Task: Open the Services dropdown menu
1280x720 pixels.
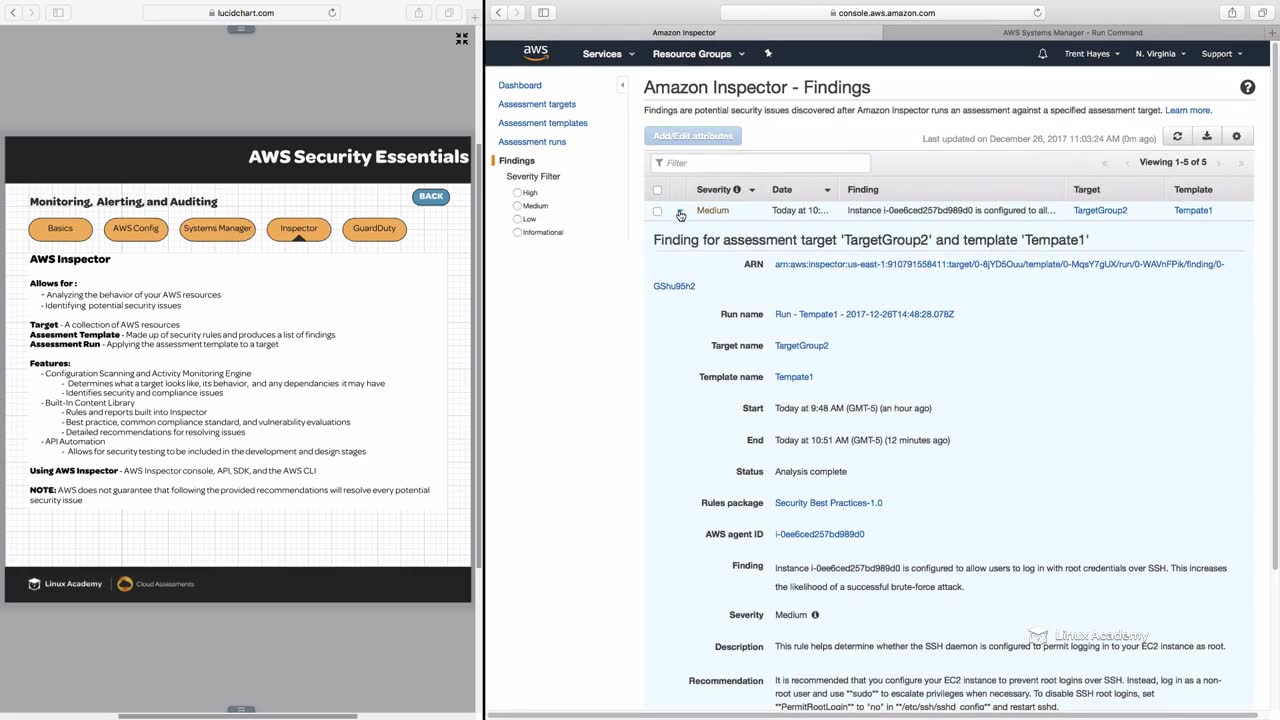Action: [x=608, y=54]
